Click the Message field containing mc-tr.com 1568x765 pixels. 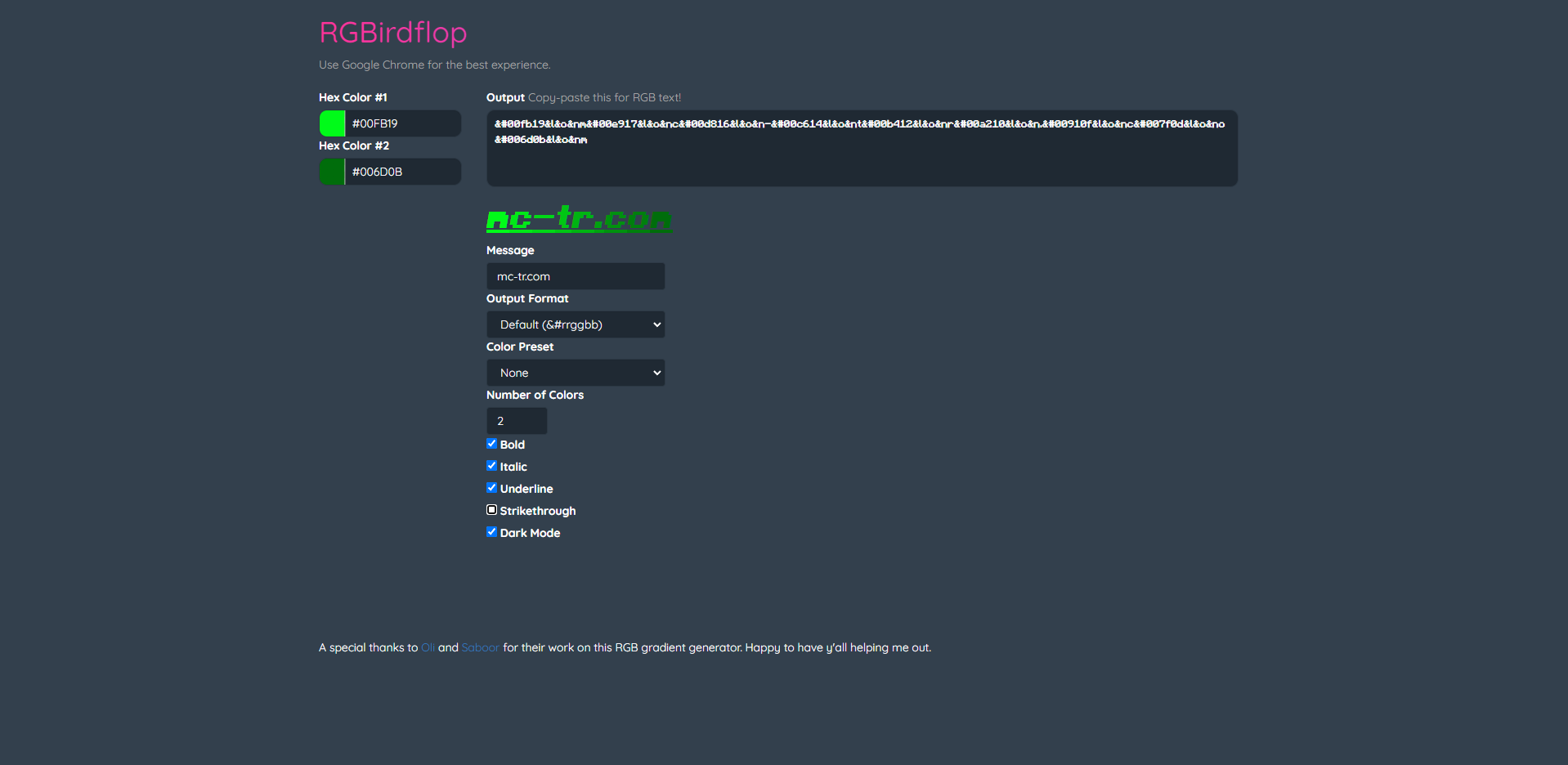click(x=576, y=276)
